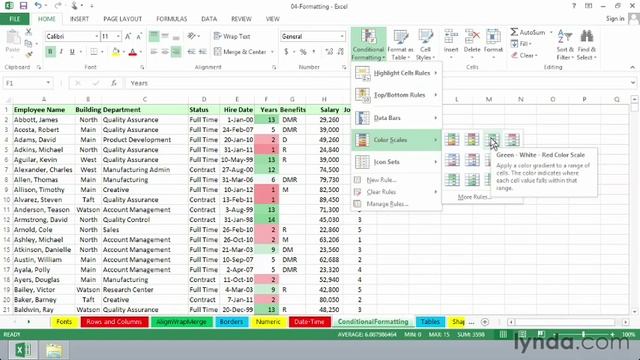The height and width of the screenshot is (360, 640).
Task: Click the Fill Color bucket icon
Action: click(x=116, y=52)
